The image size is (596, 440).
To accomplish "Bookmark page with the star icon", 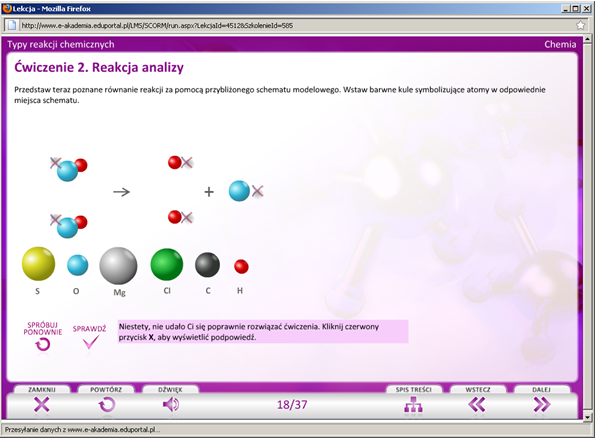I will pos(580,25).
